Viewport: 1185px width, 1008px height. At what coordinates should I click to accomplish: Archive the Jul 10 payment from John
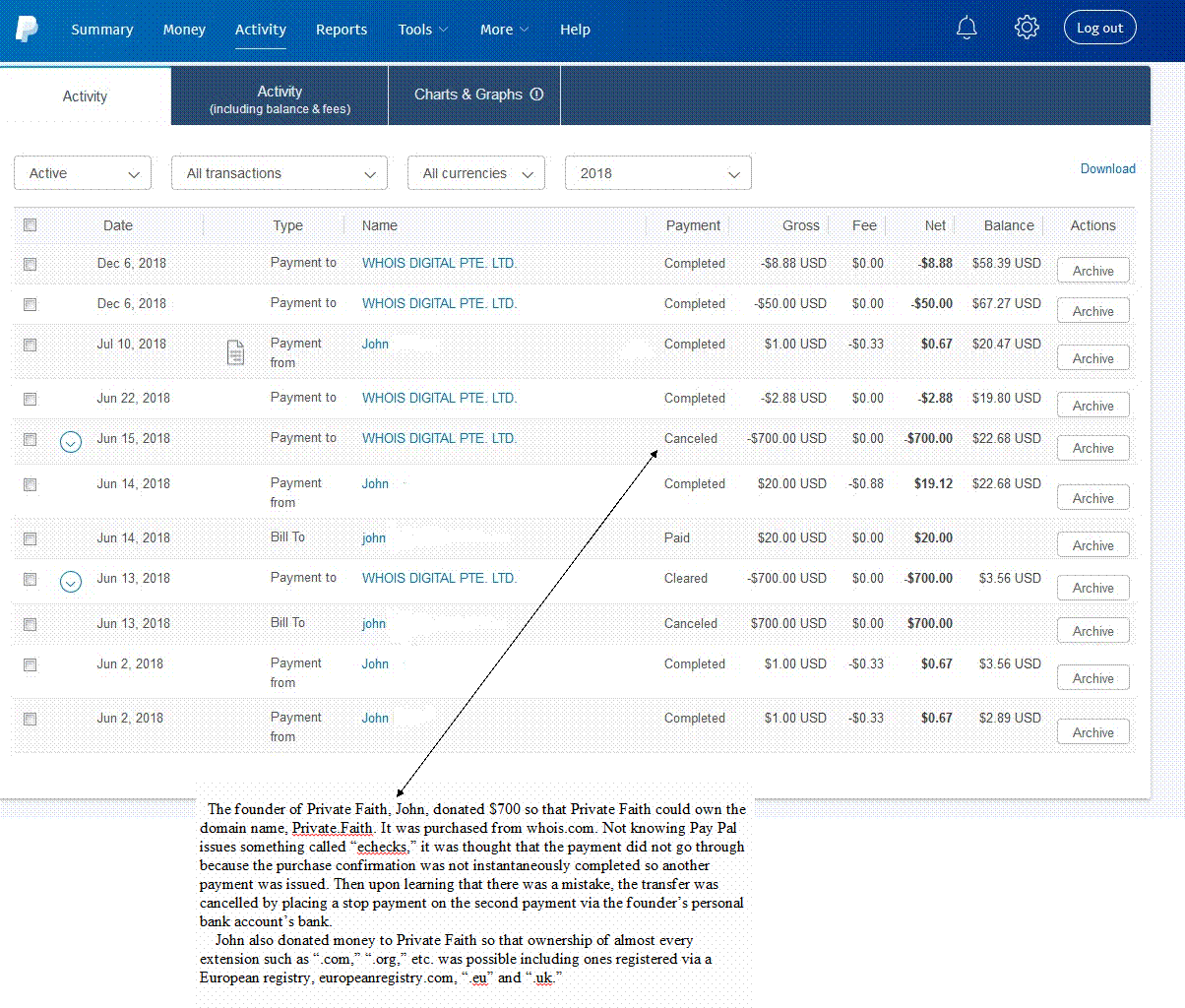point(1093,358)
